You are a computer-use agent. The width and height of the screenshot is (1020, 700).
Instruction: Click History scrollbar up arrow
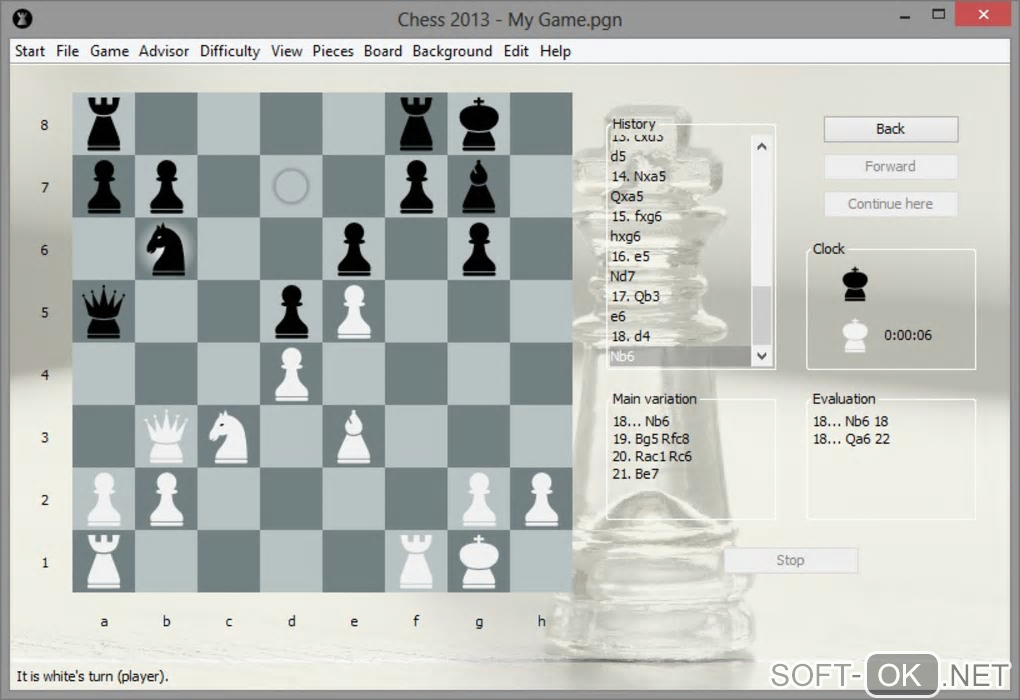[x=762, y=146]
